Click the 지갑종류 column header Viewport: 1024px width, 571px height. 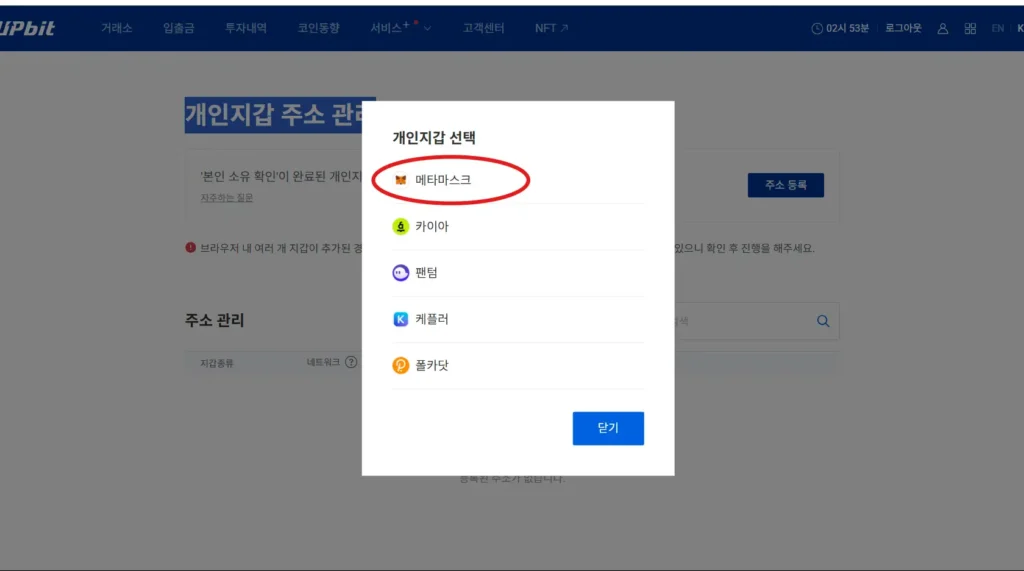[x=217, y=363]
